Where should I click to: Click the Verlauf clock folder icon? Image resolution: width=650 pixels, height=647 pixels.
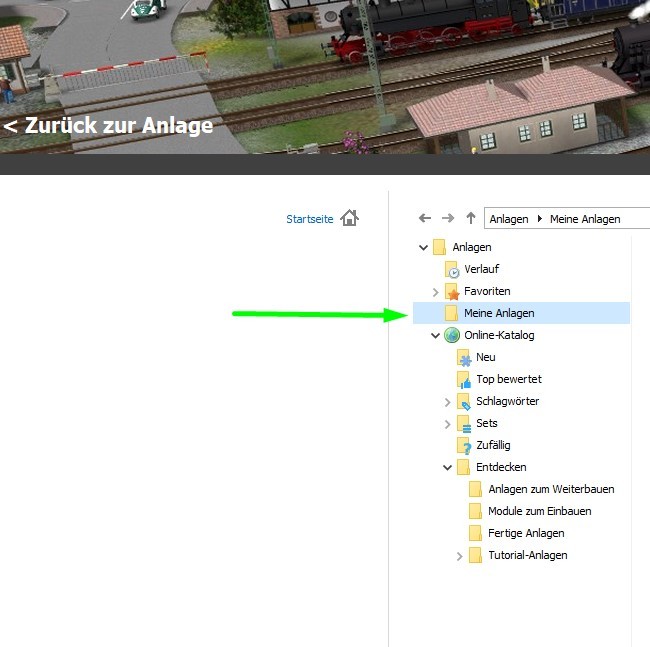point(452,269)
